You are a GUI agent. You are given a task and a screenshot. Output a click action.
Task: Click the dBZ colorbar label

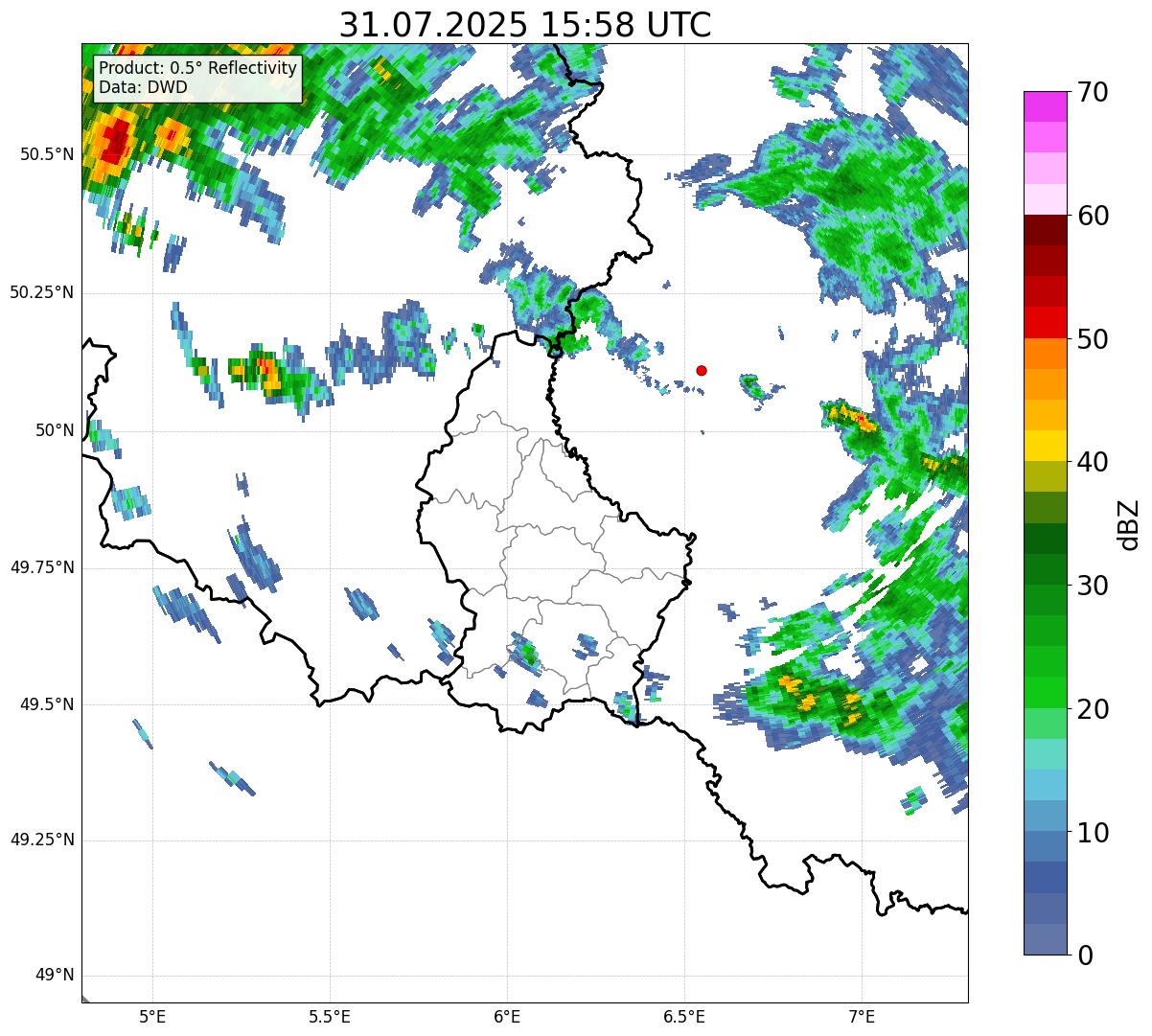(1129, 523)
